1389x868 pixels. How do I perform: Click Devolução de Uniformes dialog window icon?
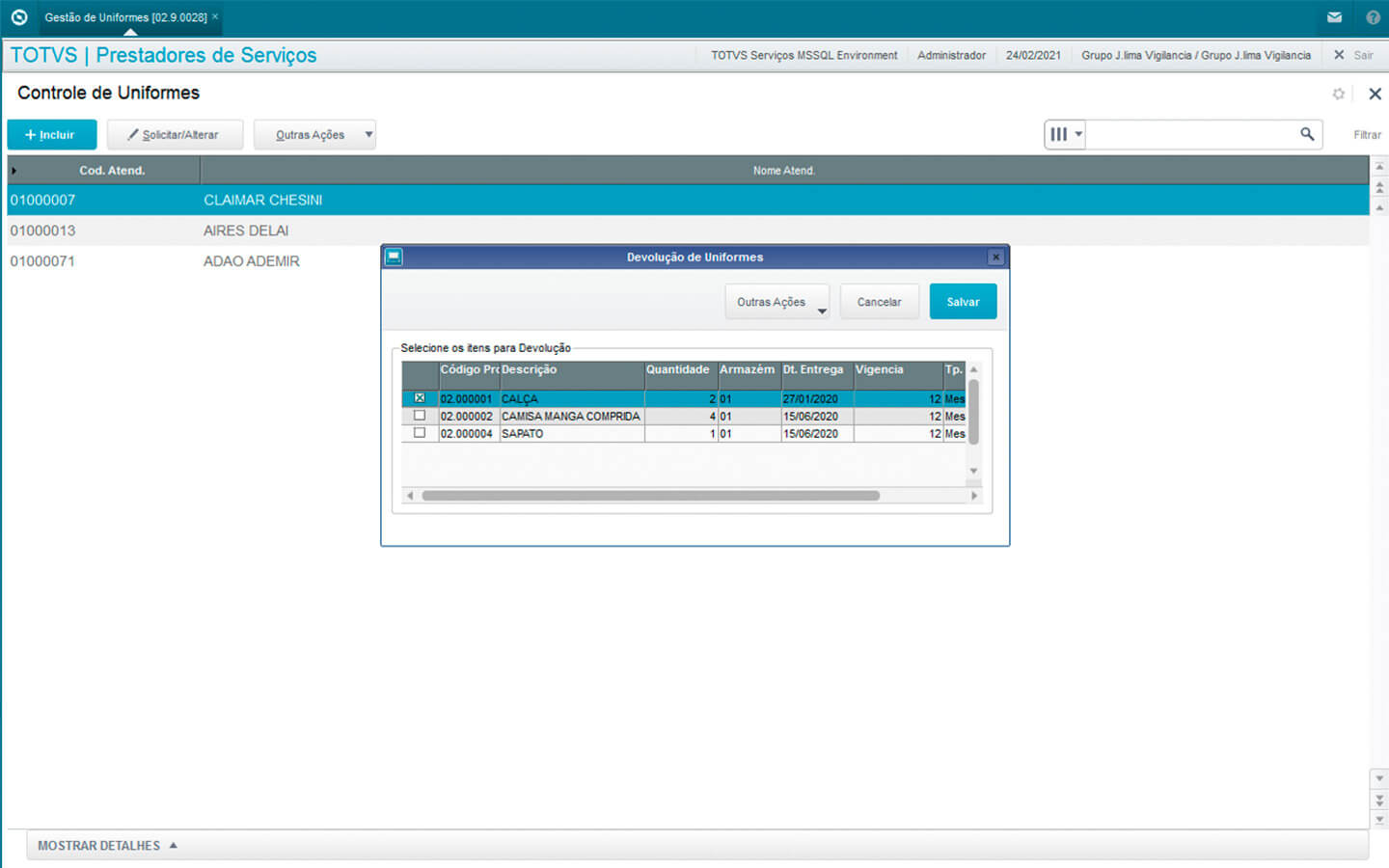tap(394, 257)
